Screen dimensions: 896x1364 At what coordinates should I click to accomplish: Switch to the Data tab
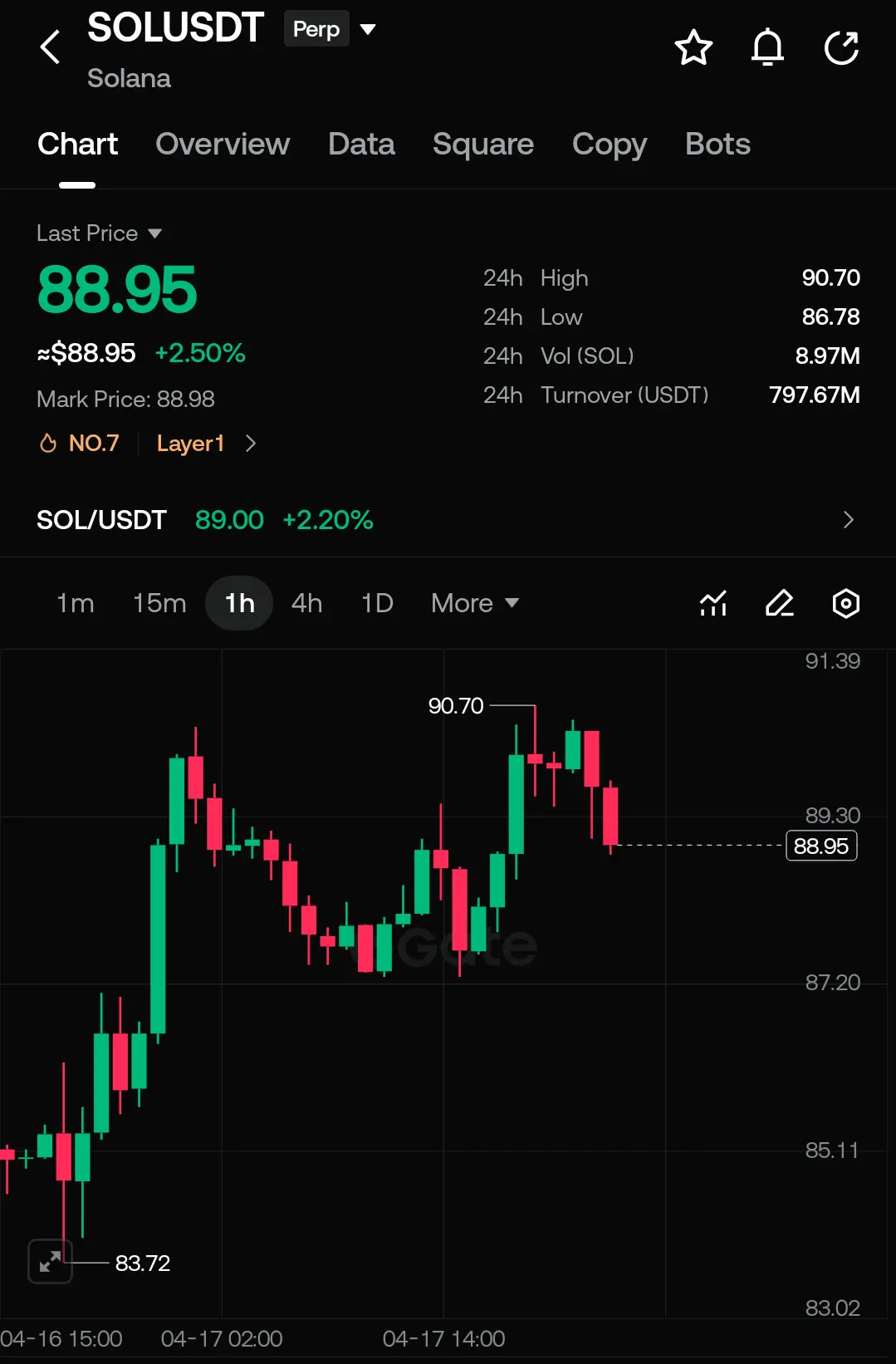pos(361,145)
